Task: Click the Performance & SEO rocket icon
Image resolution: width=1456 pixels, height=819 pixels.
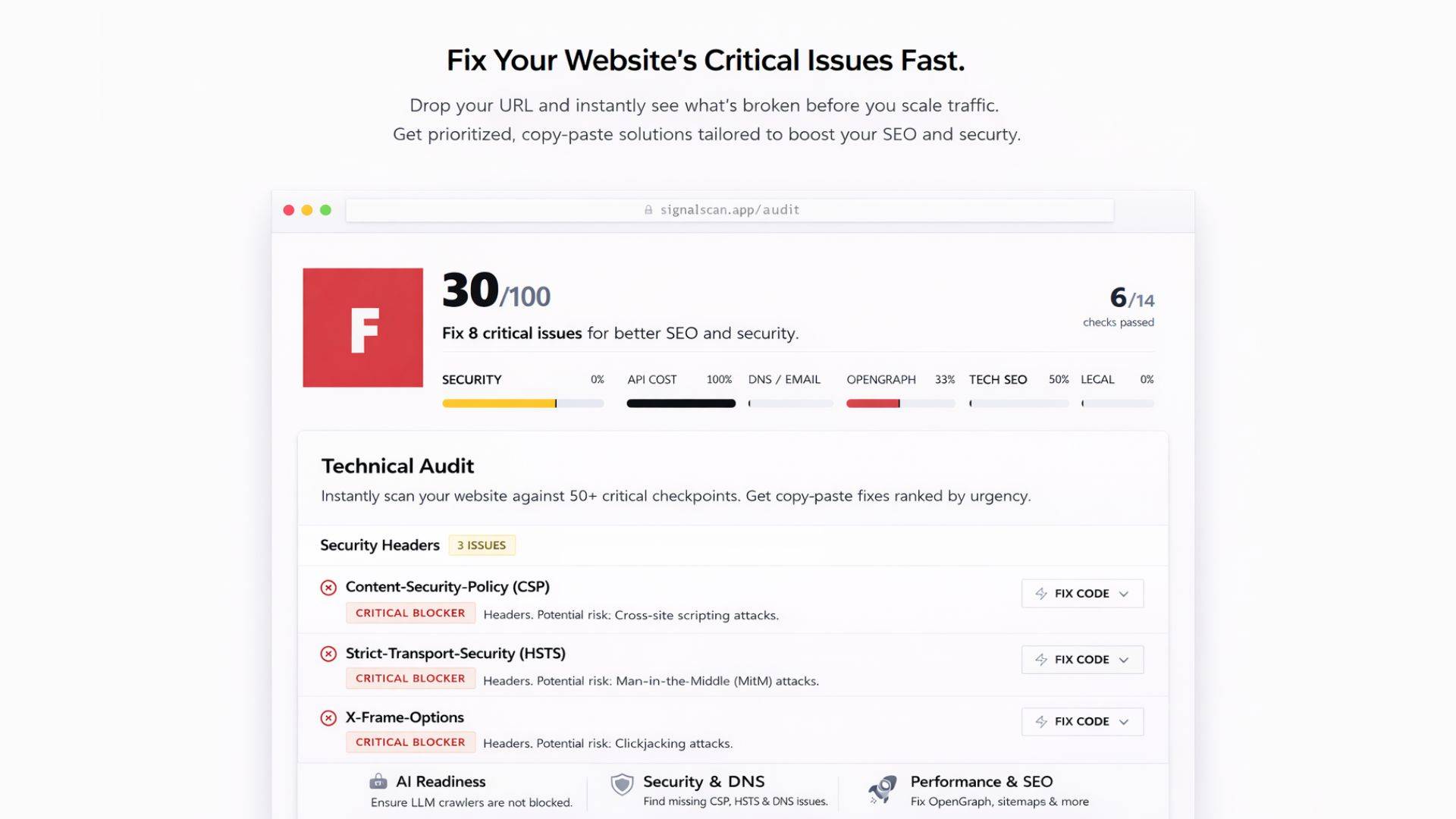Action: pos(883,789)
